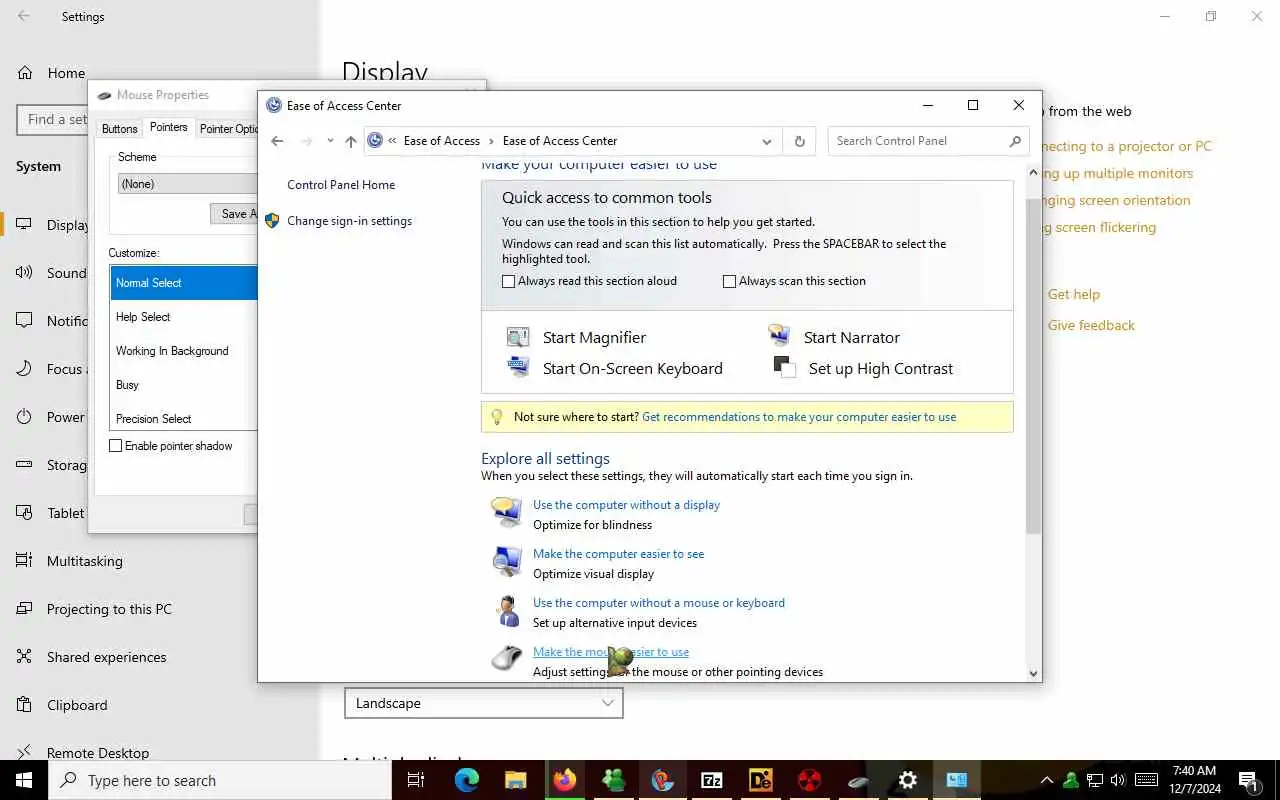Click the scrollbar down arrow in Ease of Access Center

(1034, 673)
